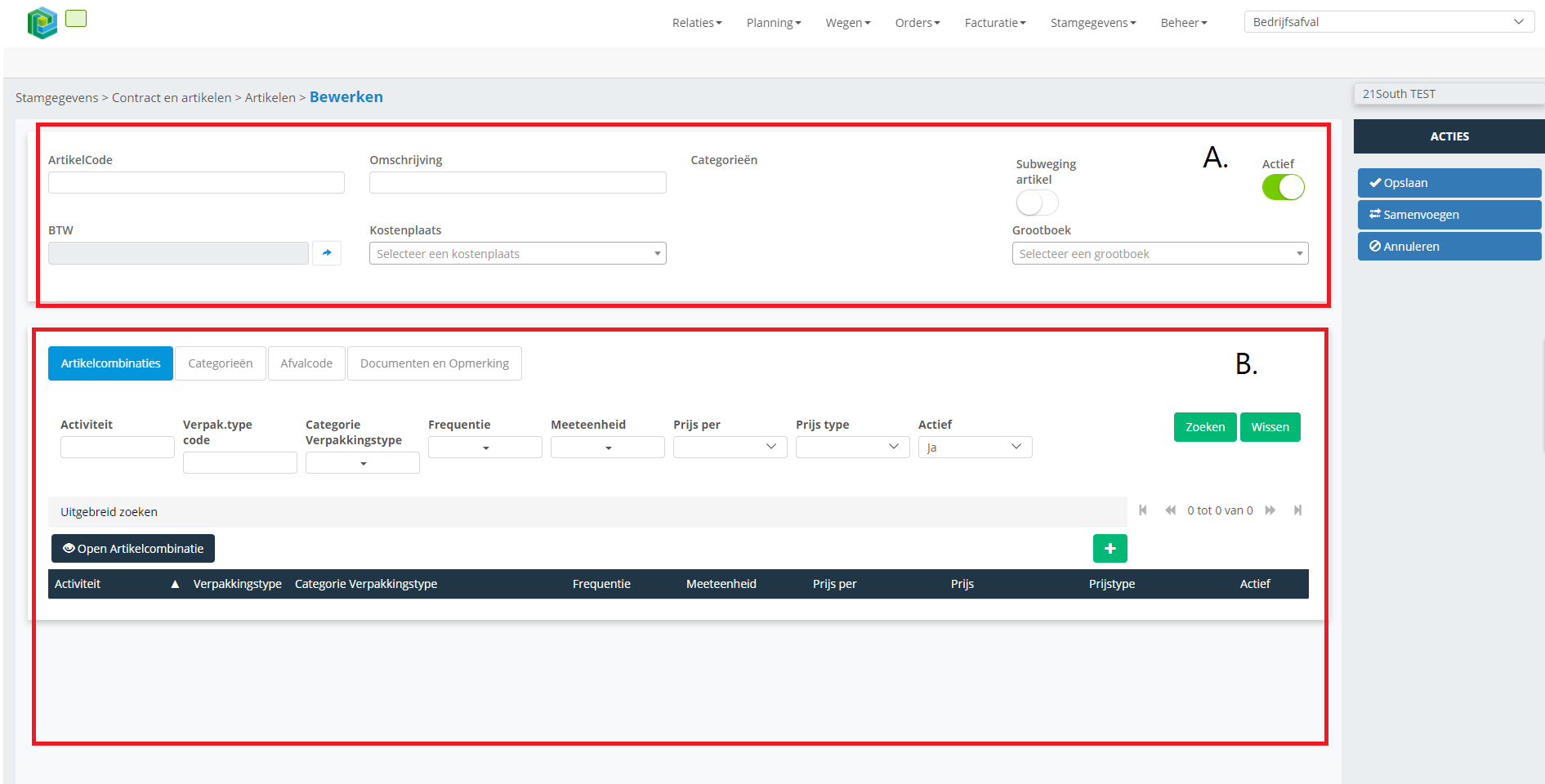1545x784 pixels.
Task: Click the green plus add button
Action: tap(1110, 549)
